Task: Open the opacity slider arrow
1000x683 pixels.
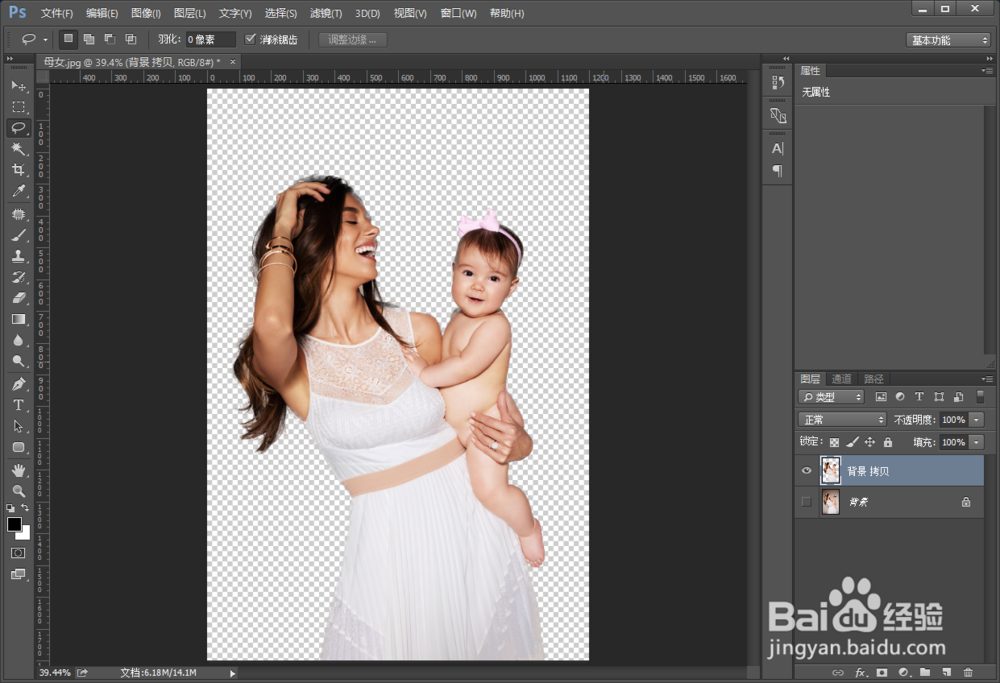Action: pyautogui.click(x=976, y=420)
